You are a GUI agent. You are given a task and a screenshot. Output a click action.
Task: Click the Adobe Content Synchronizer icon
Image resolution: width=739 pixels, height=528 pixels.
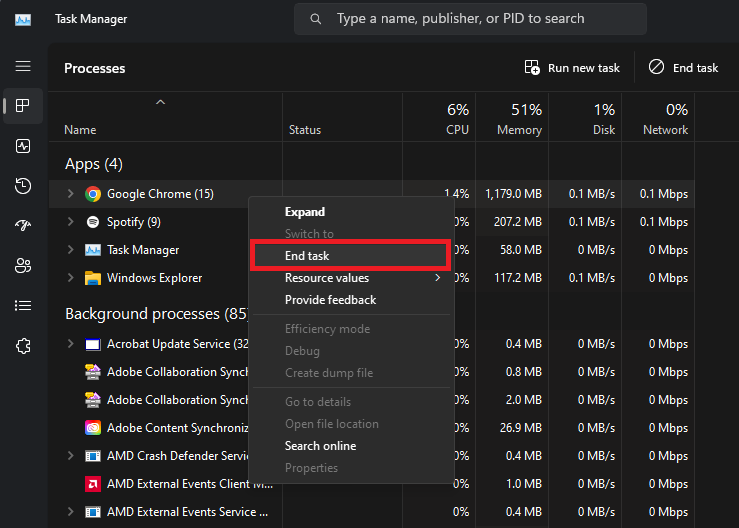pos(93,428)
